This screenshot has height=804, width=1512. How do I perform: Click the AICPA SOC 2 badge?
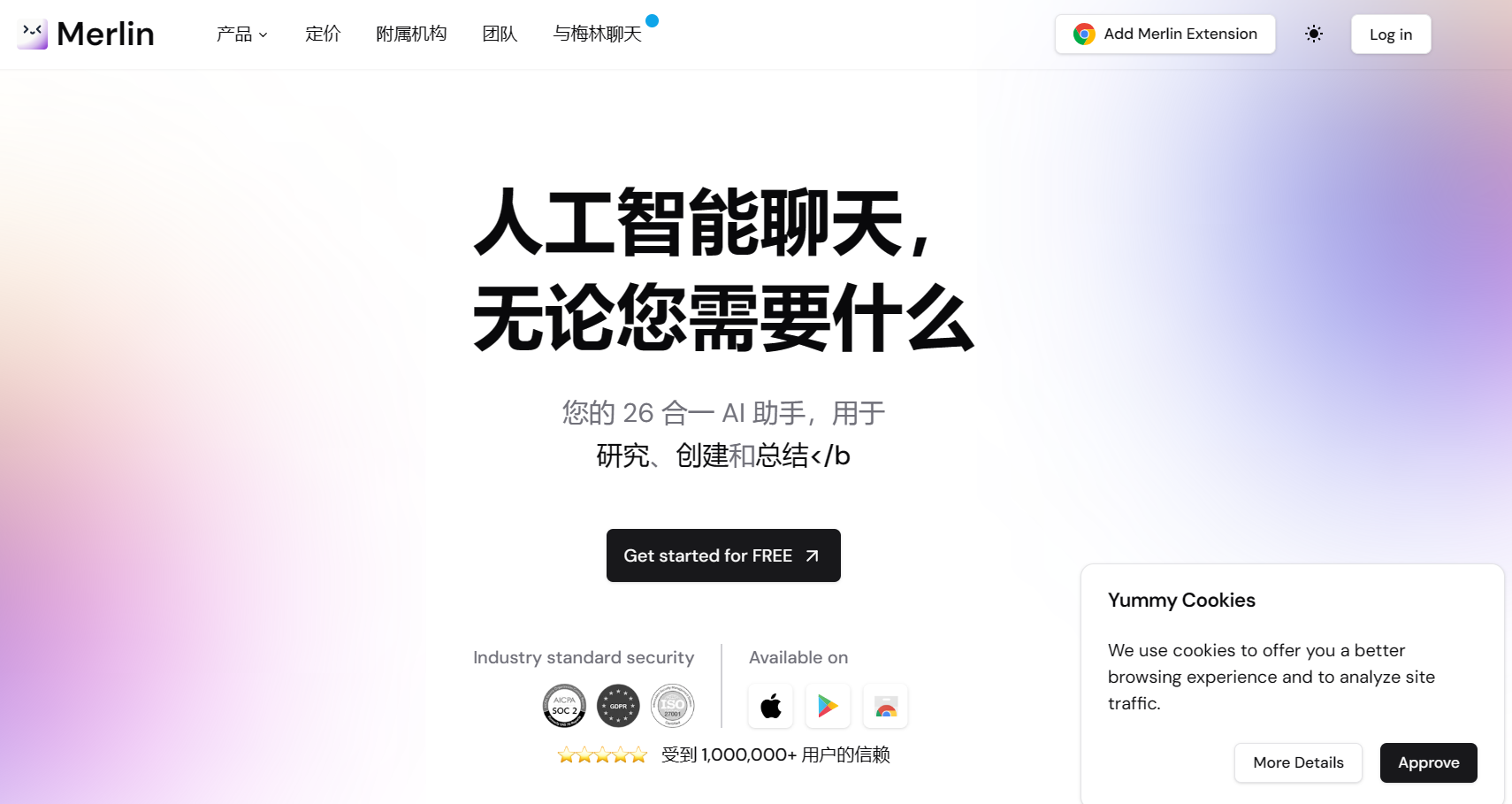(564, 706)
